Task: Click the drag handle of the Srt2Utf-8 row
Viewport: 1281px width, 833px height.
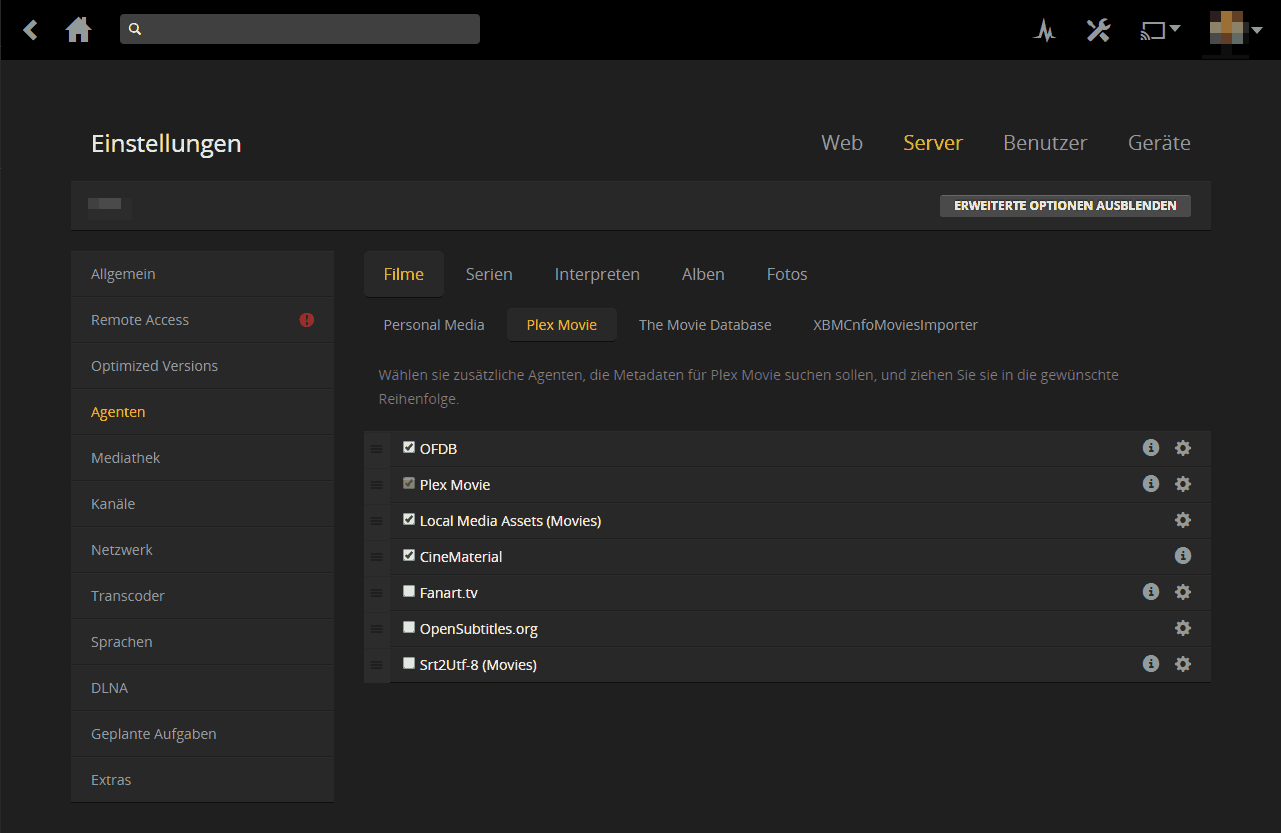Action: 377,665
